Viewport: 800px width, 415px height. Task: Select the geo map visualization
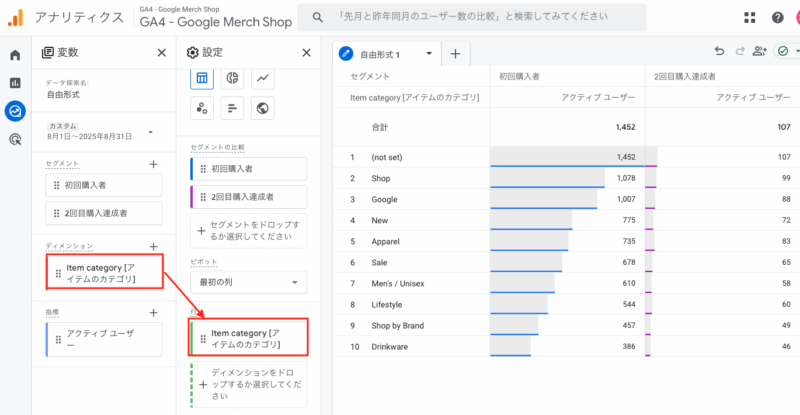[264, 108]
